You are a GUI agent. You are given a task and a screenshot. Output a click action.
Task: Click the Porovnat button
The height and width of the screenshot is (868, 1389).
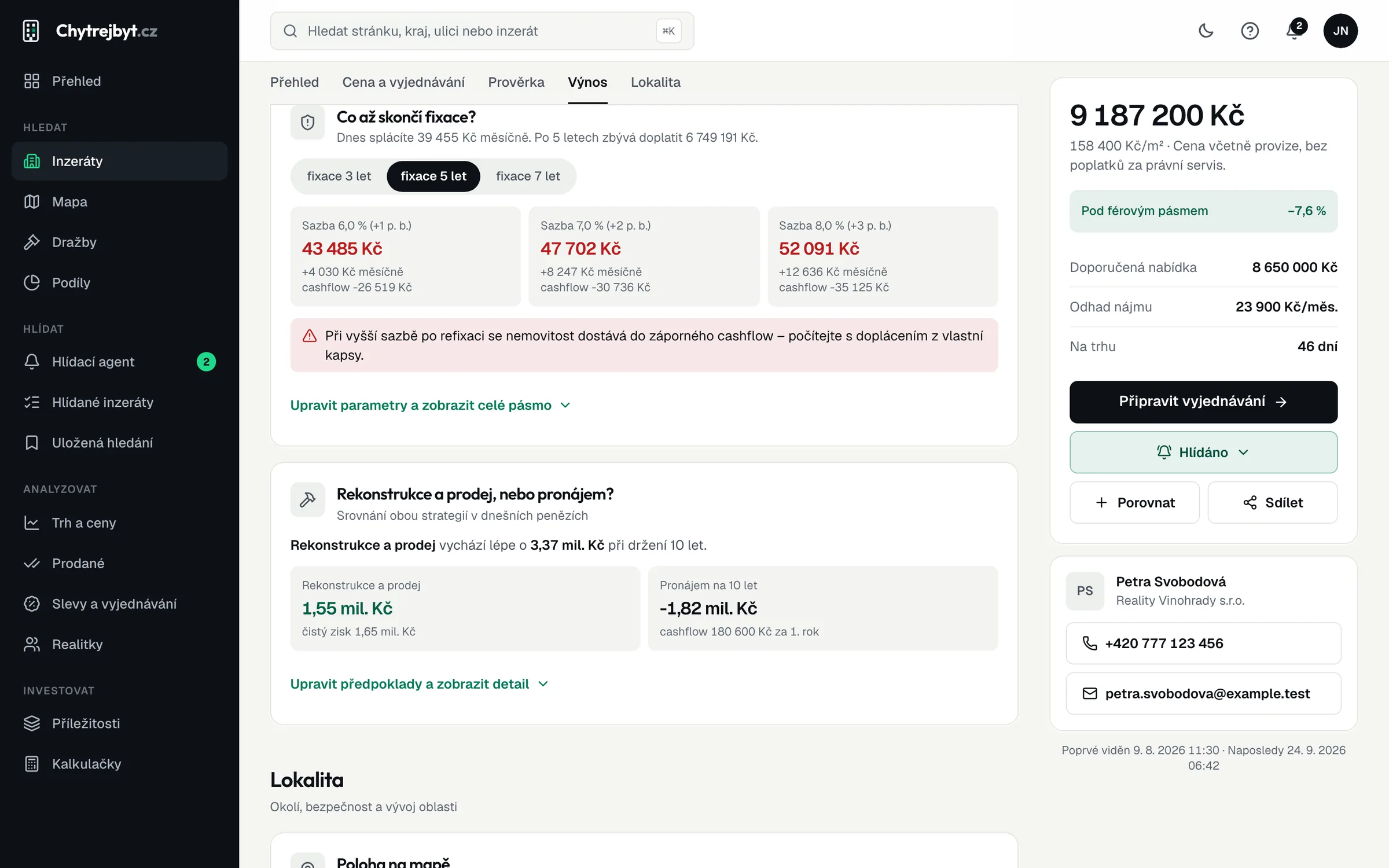click(1134, 502)
